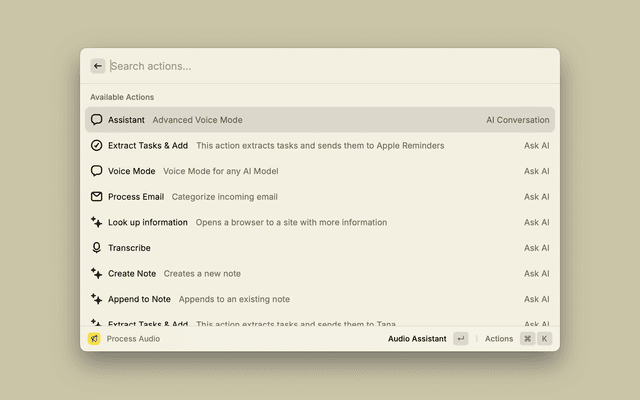Viewport: 640px width, 400px height.
Task: Click the Create Note sparkle icon
Action: (x=97, y=273)
